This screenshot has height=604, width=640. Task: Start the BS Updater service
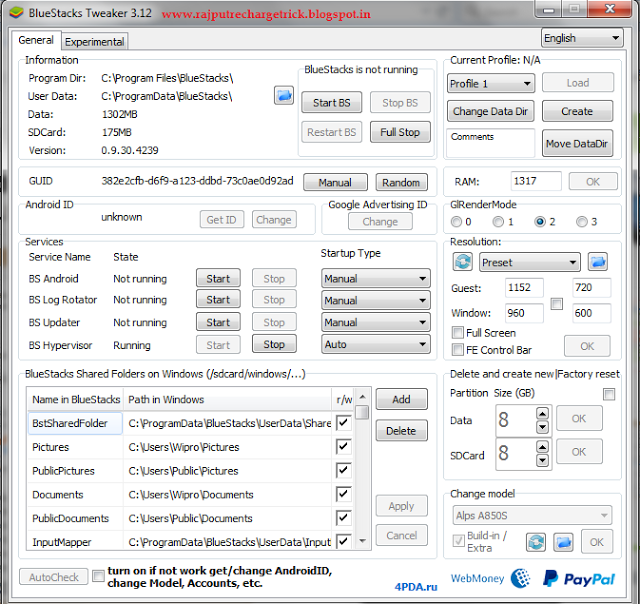click(x=218, y=322)
